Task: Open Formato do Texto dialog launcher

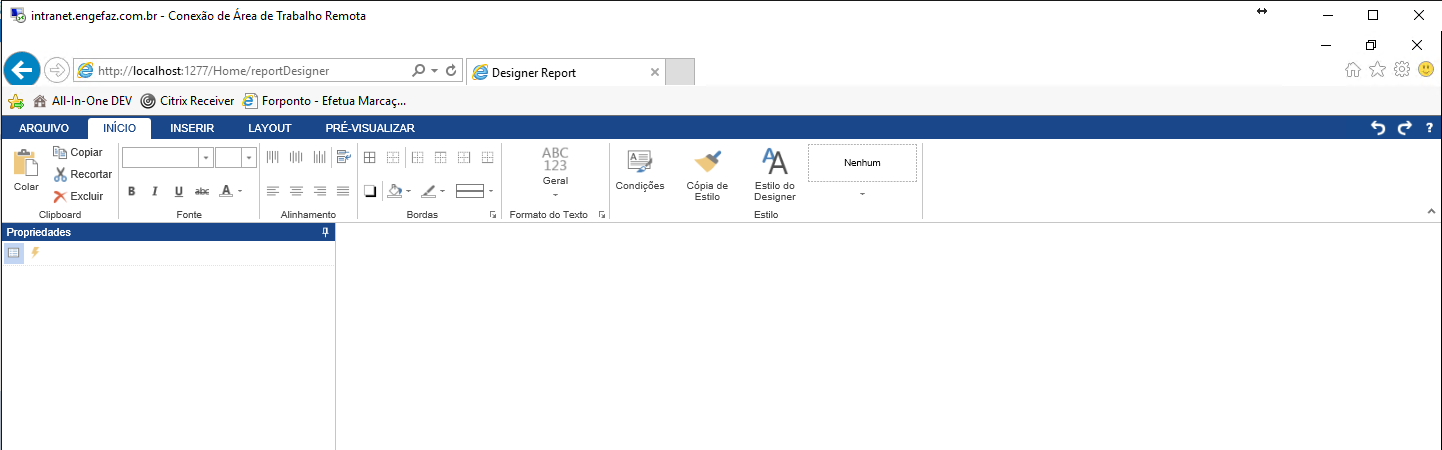Action: 602,215
